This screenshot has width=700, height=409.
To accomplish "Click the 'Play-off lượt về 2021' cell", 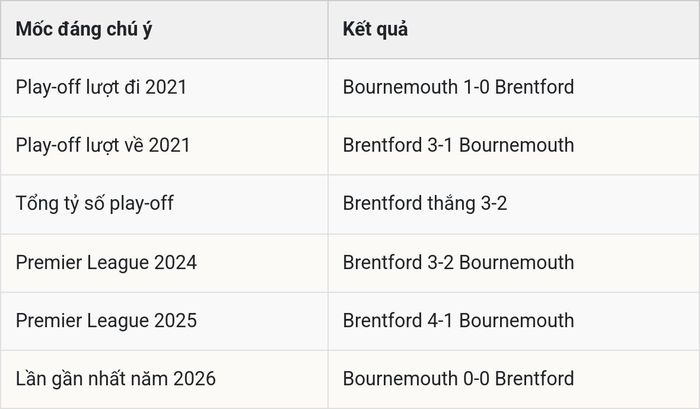I will coord(164,146).
